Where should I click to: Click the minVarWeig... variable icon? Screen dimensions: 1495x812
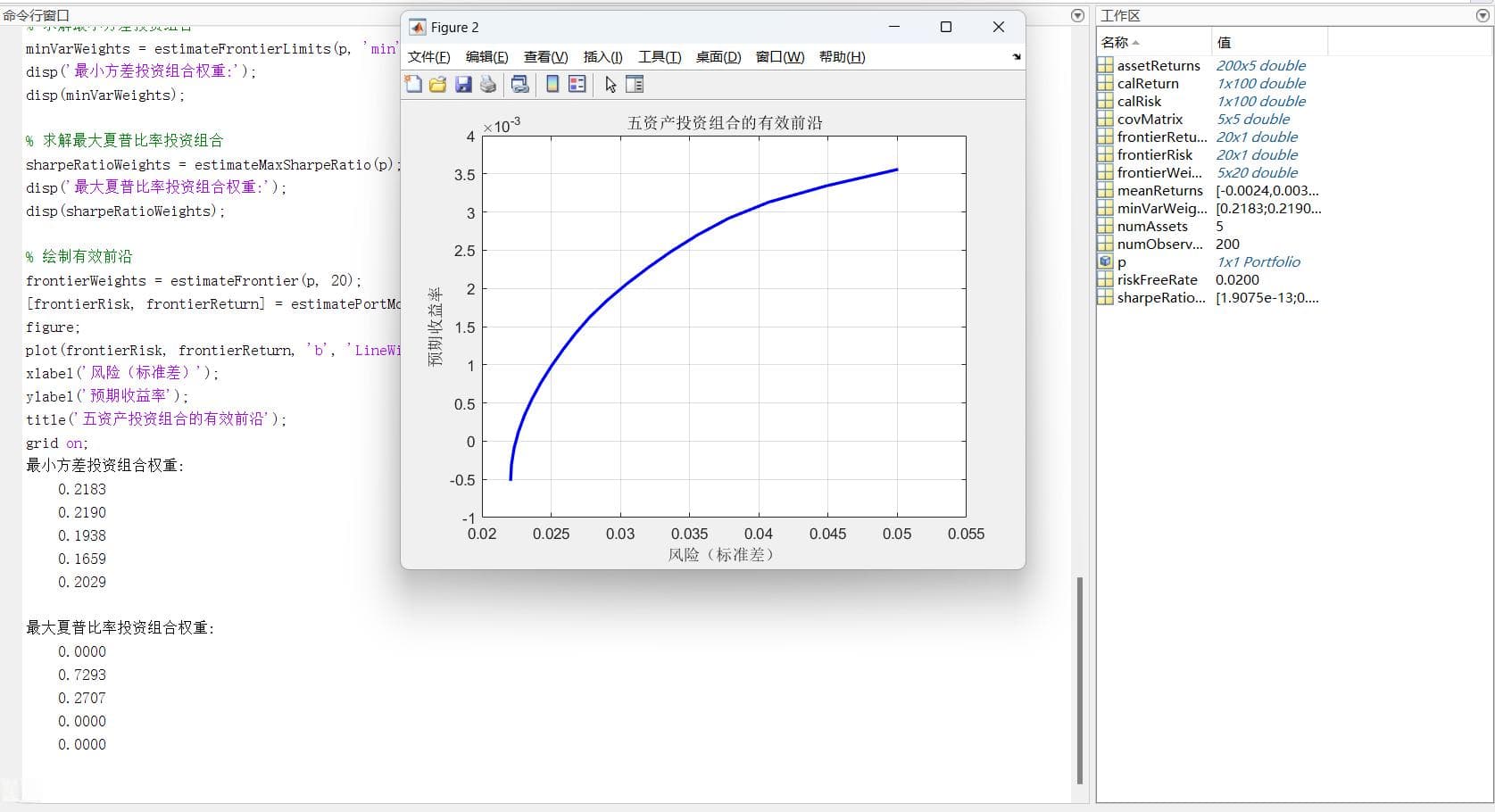(1105, 208)
